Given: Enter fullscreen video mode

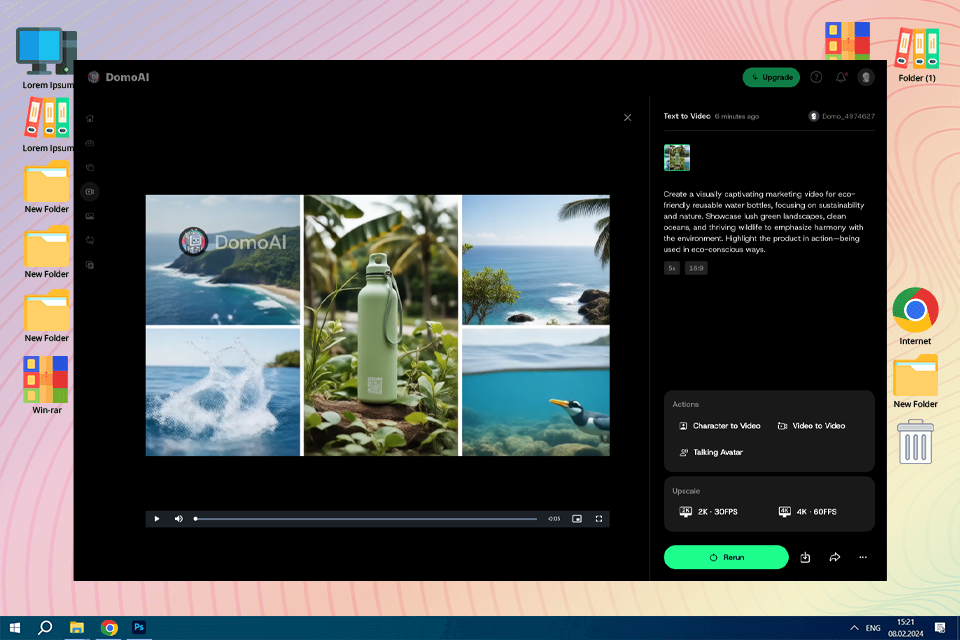Looking at the screenshot, I should click(x=599, y=519).
